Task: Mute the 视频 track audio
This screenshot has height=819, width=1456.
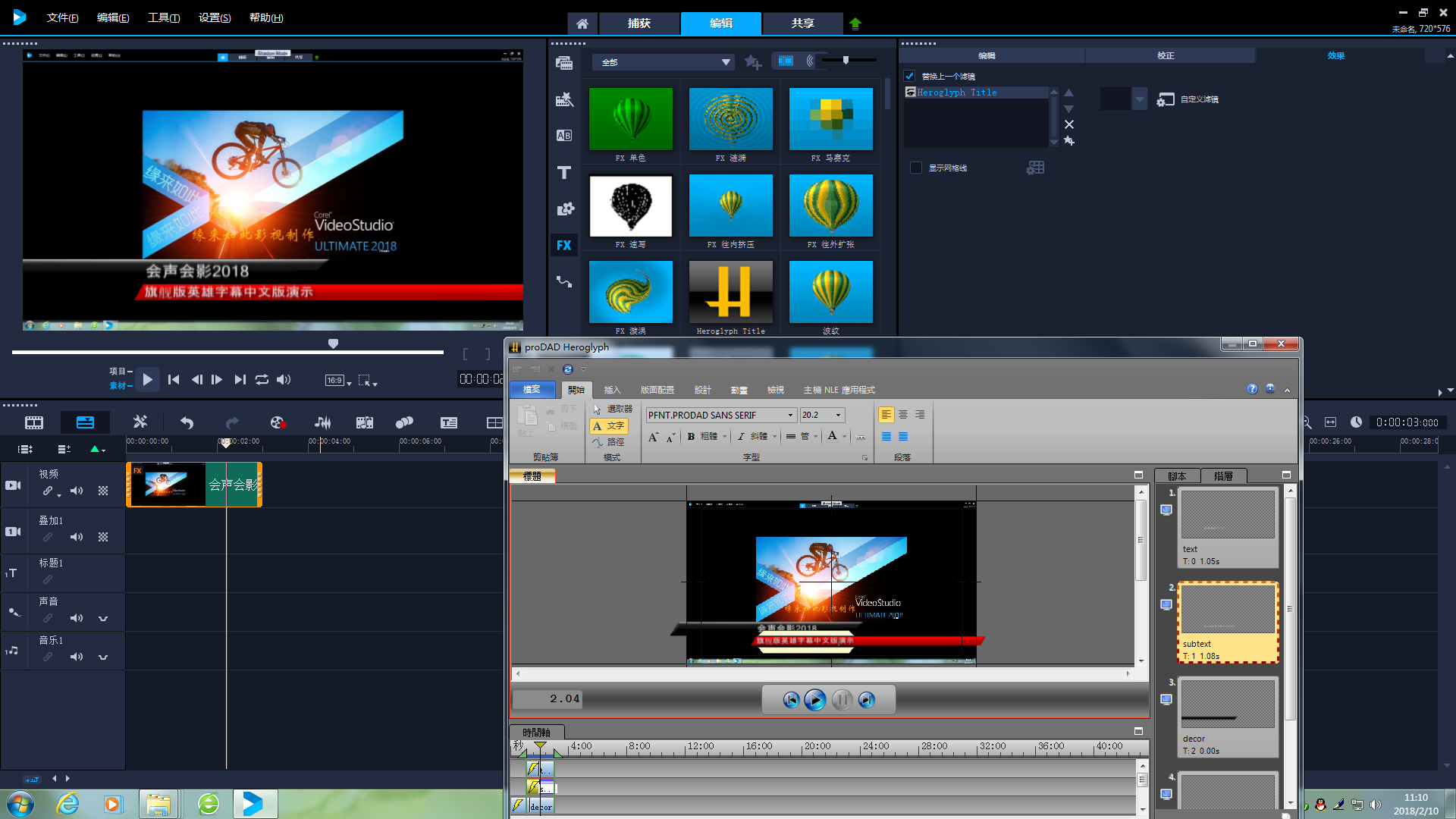Action: click(x=77, y=491)
